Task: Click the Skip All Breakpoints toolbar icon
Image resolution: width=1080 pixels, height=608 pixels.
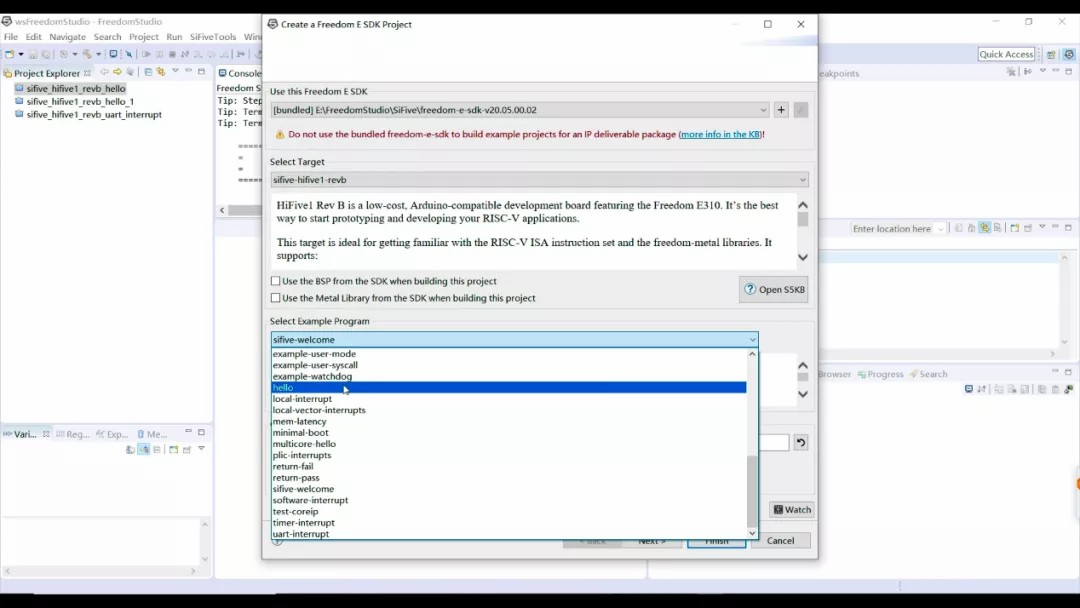Action: pos(128,54)
